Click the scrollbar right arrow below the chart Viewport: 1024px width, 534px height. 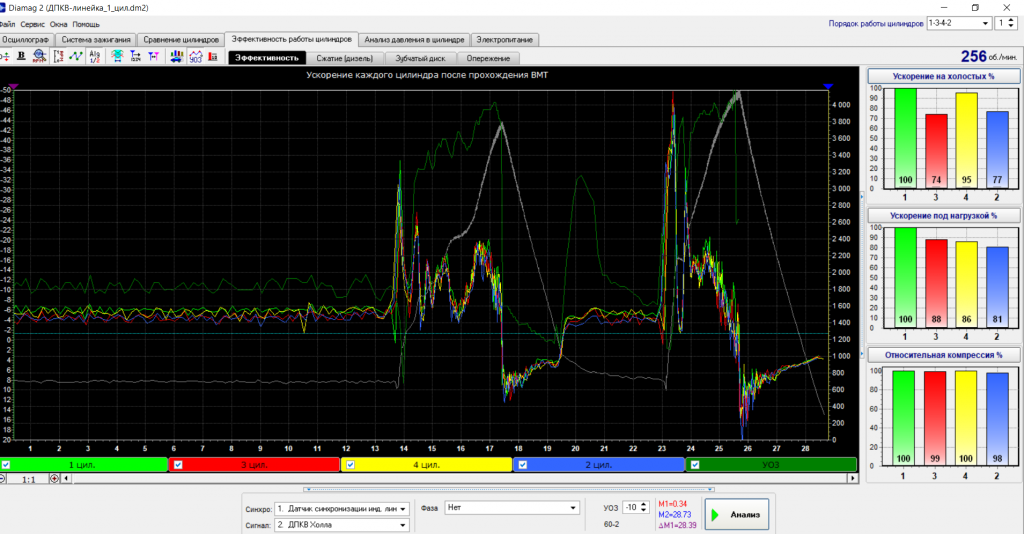tap(852, 479)
